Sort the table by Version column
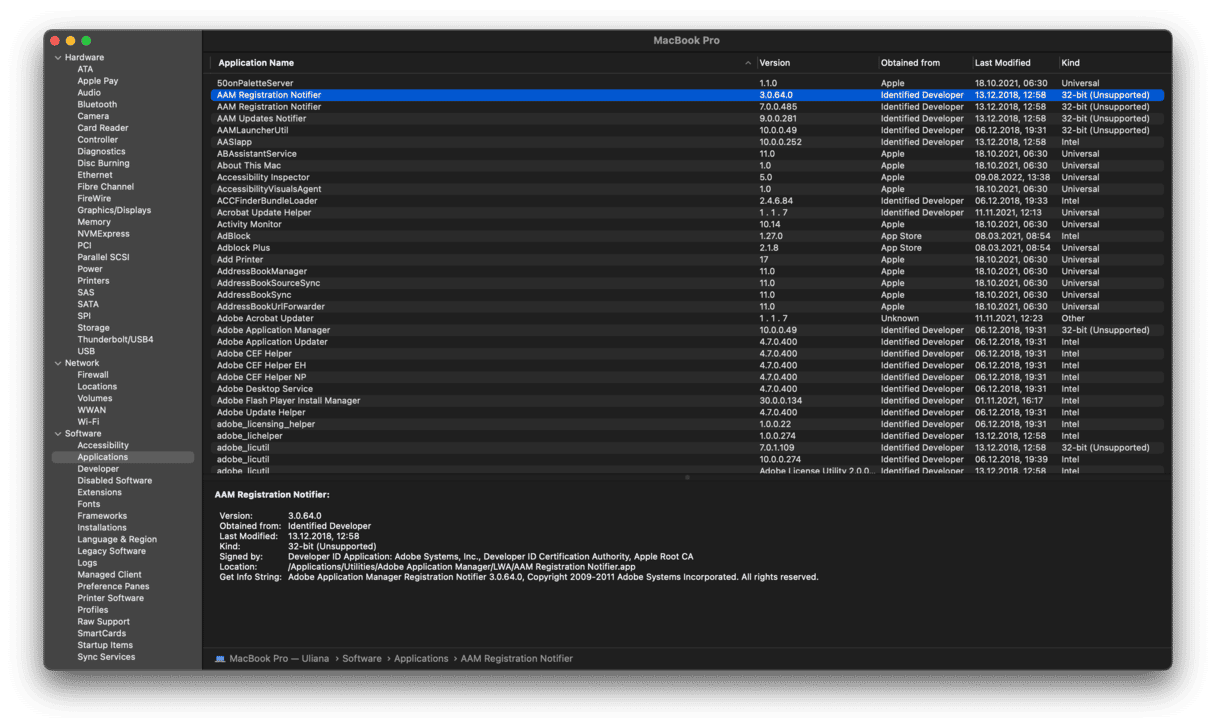1216x728 pixels. coord(775,63)
